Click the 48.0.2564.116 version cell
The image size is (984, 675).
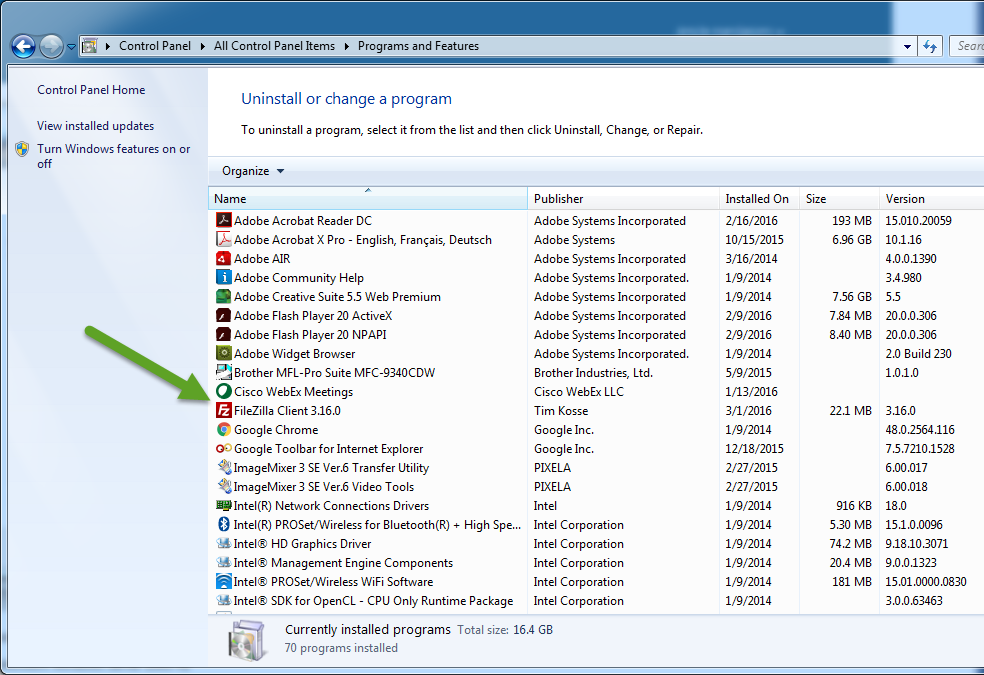(920, 430)
